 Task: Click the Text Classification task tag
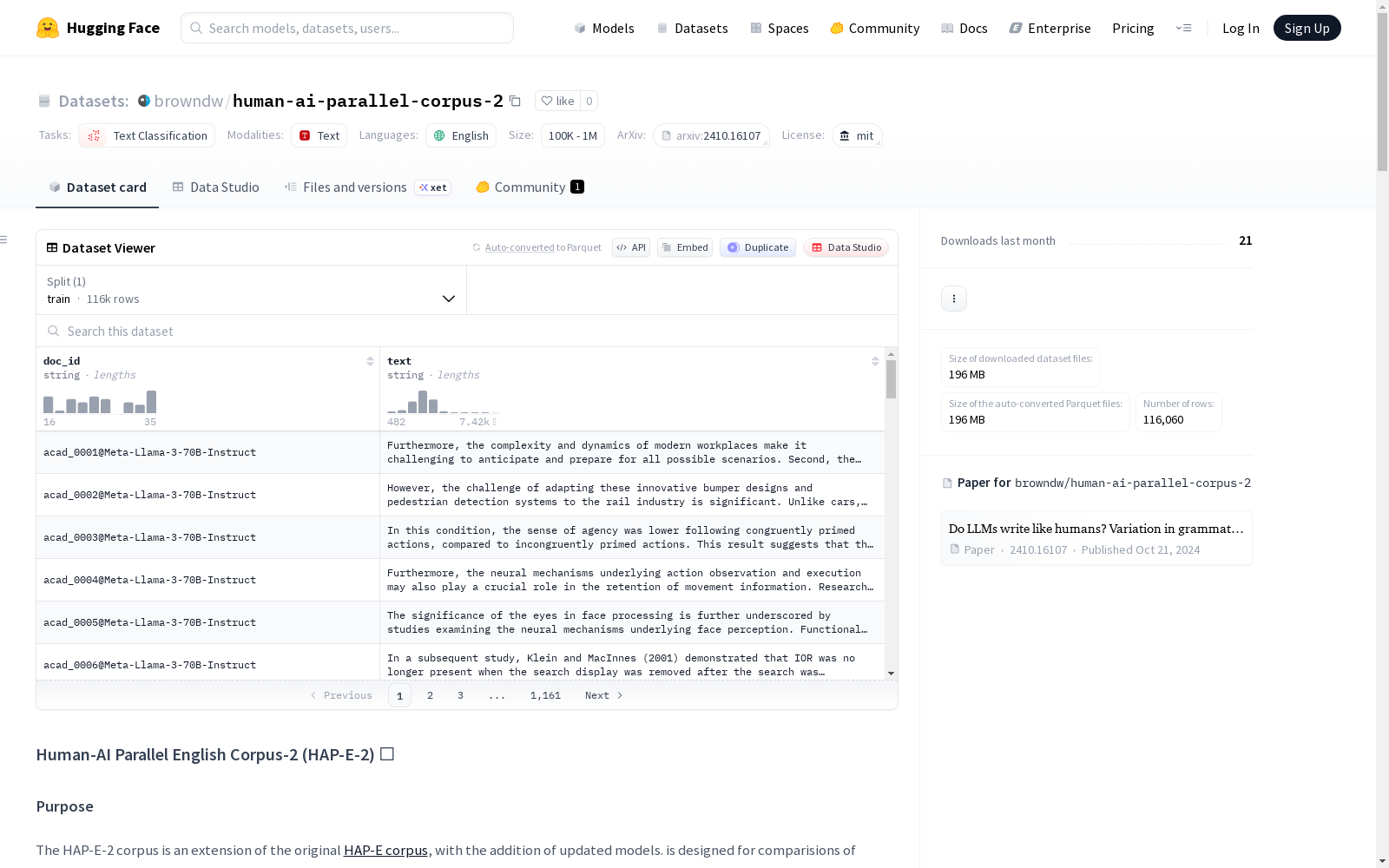click(147, 135)
